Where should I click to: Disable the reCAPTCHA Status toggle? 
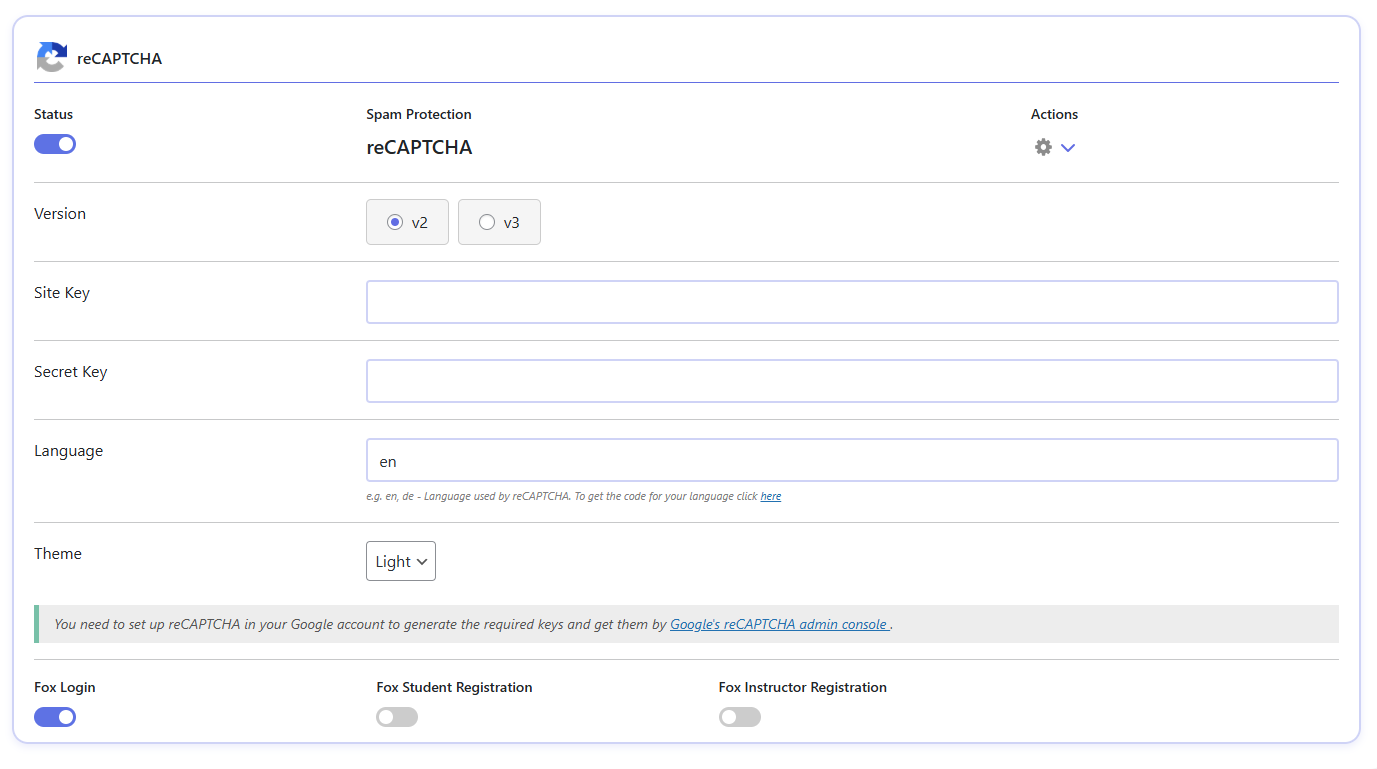55,144
